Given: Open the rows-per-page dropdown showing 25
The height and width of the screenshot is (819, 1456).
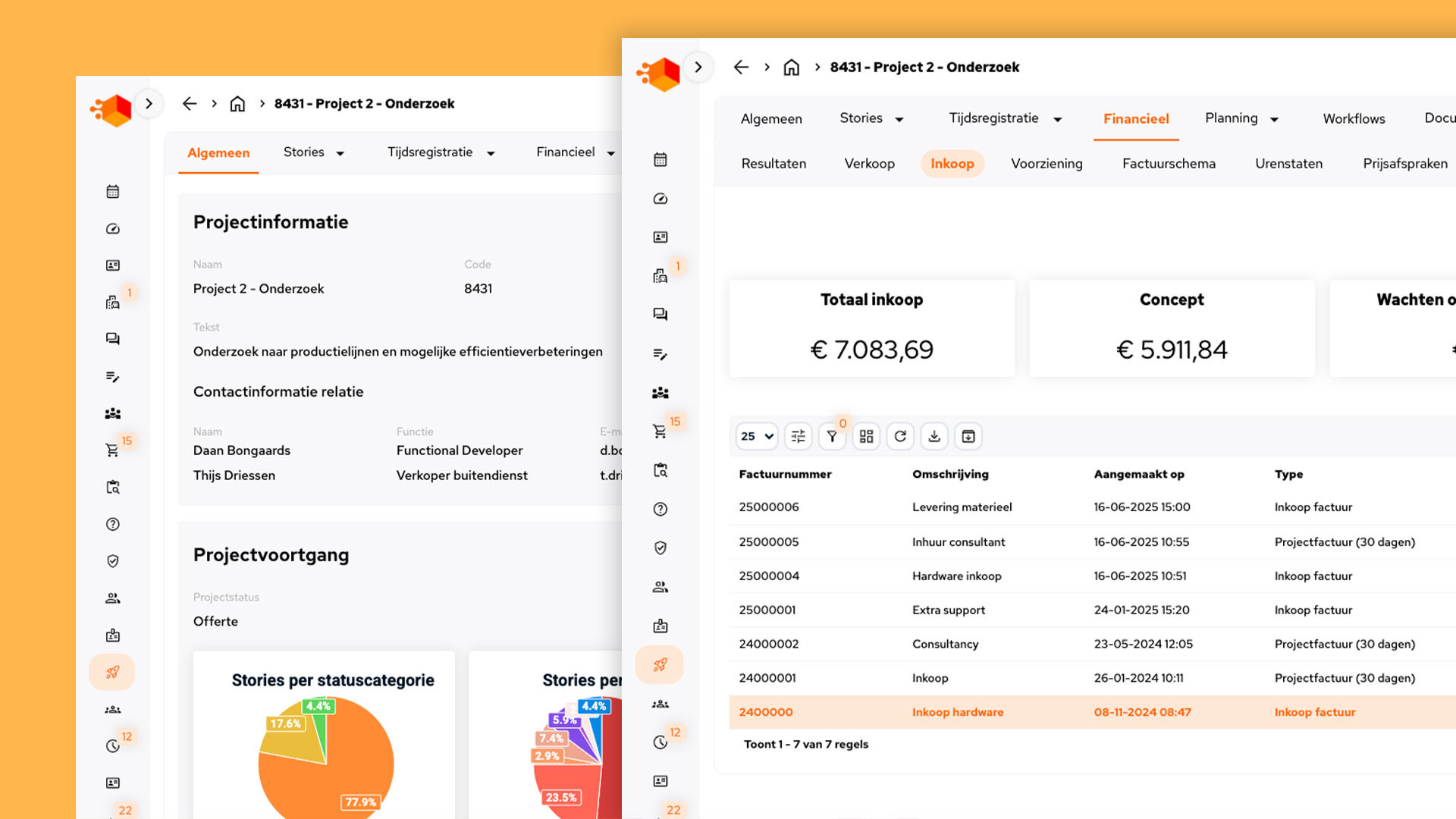Looking at the screenshot, I should point(756,436).
